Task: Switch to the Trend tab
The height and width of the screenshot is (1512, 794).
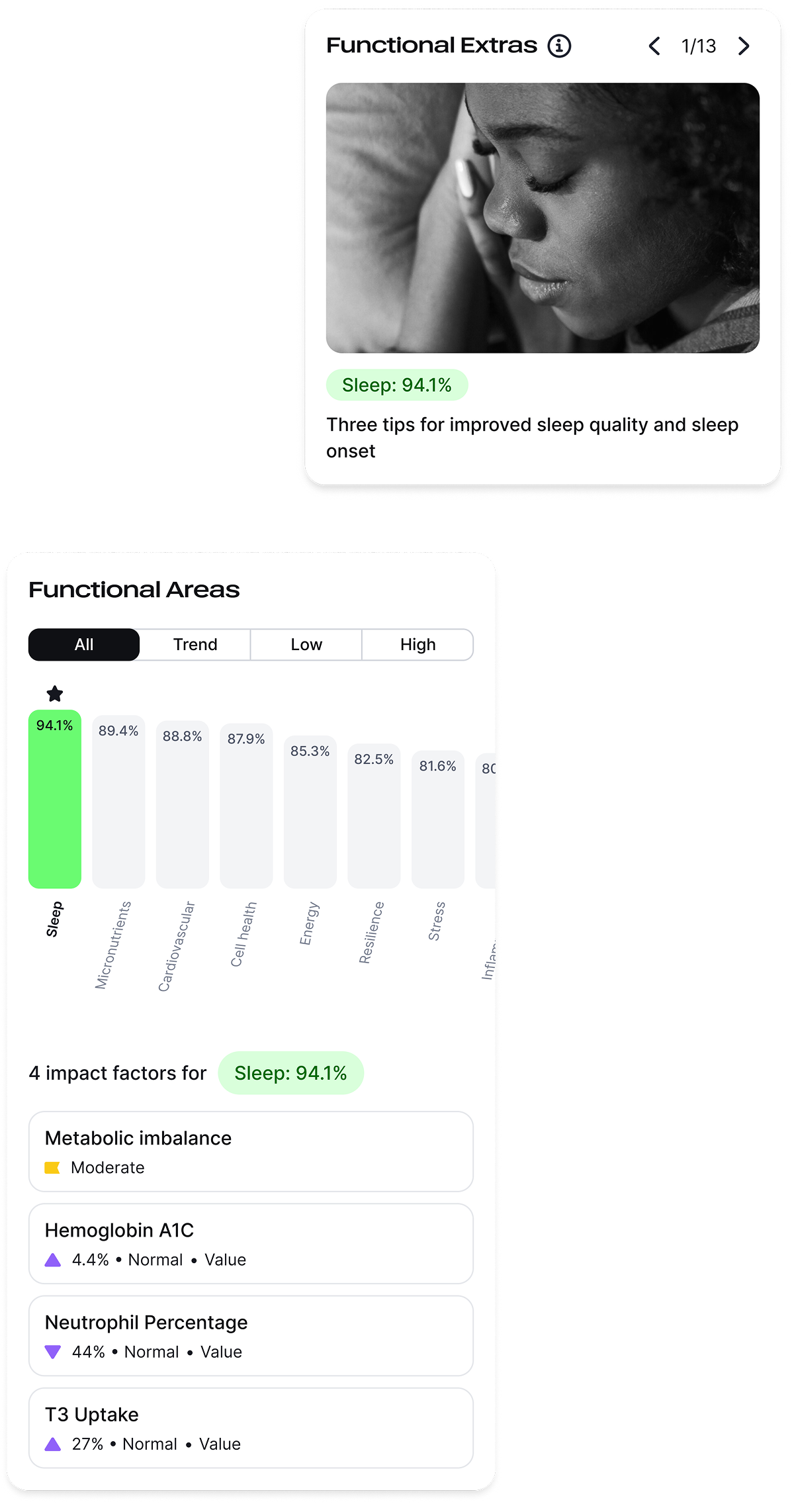Action: coord(195,645)
